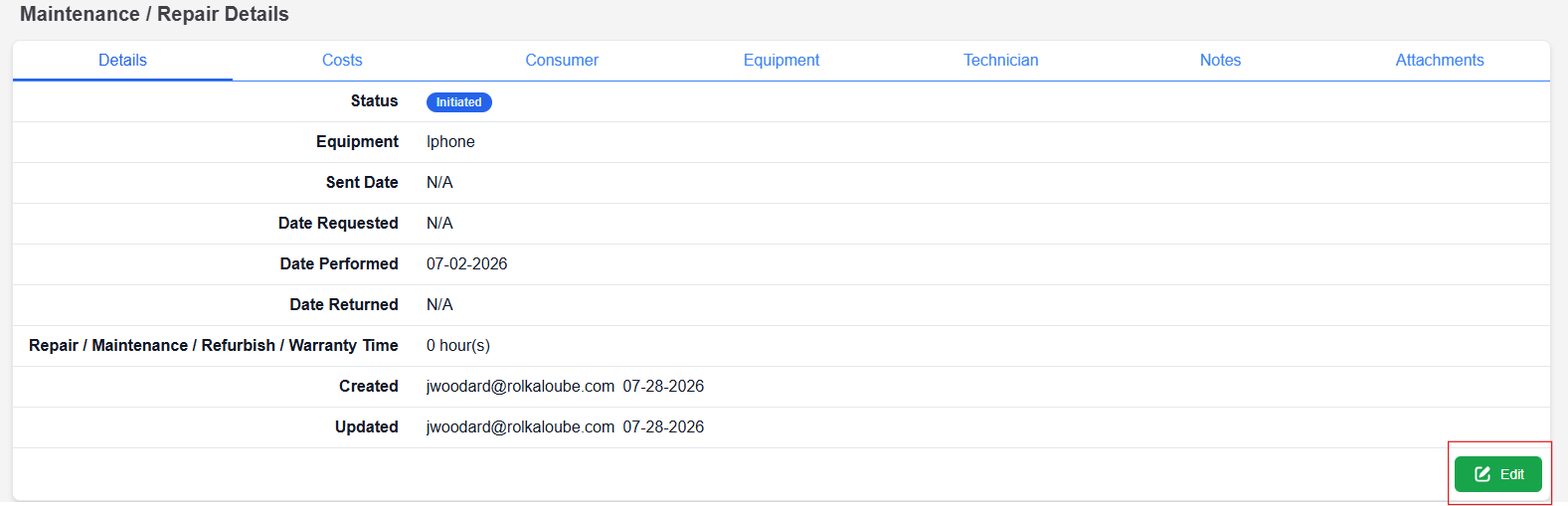Open the Consumer tab
This screenshot has width=1568, height=506.
tap(562, 60)
